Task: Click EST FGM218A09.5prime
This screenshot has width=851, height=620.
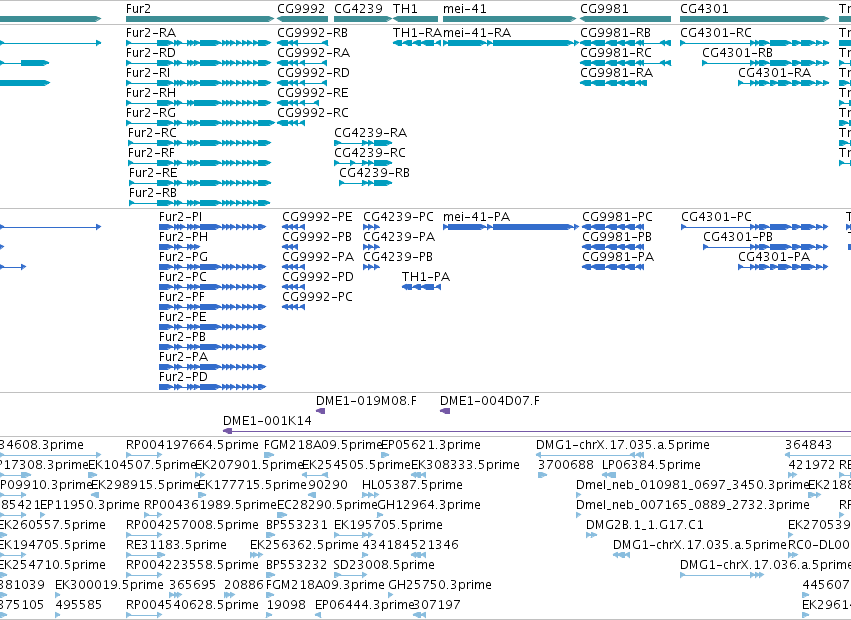Action: tap(270, 455)
